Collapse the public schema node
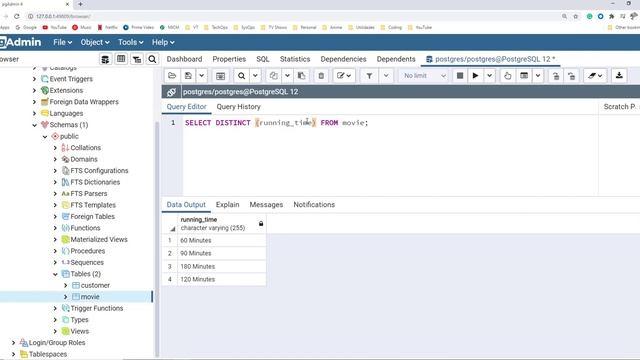This screenshot has height=360, width=640. click(x=45, y=136)
